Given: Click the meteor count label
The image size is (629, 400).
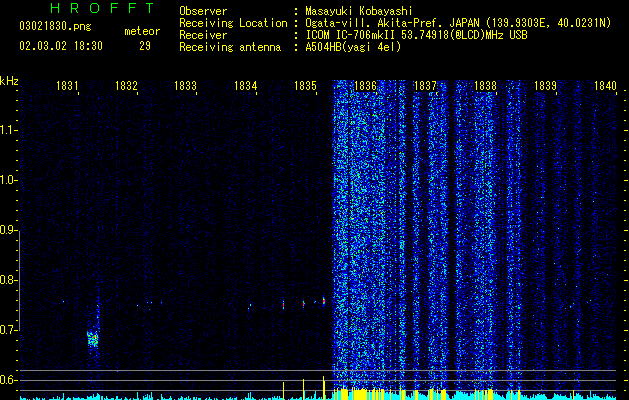Looking at the screenshot, I should pyautogui.click(x=142, y=31).
